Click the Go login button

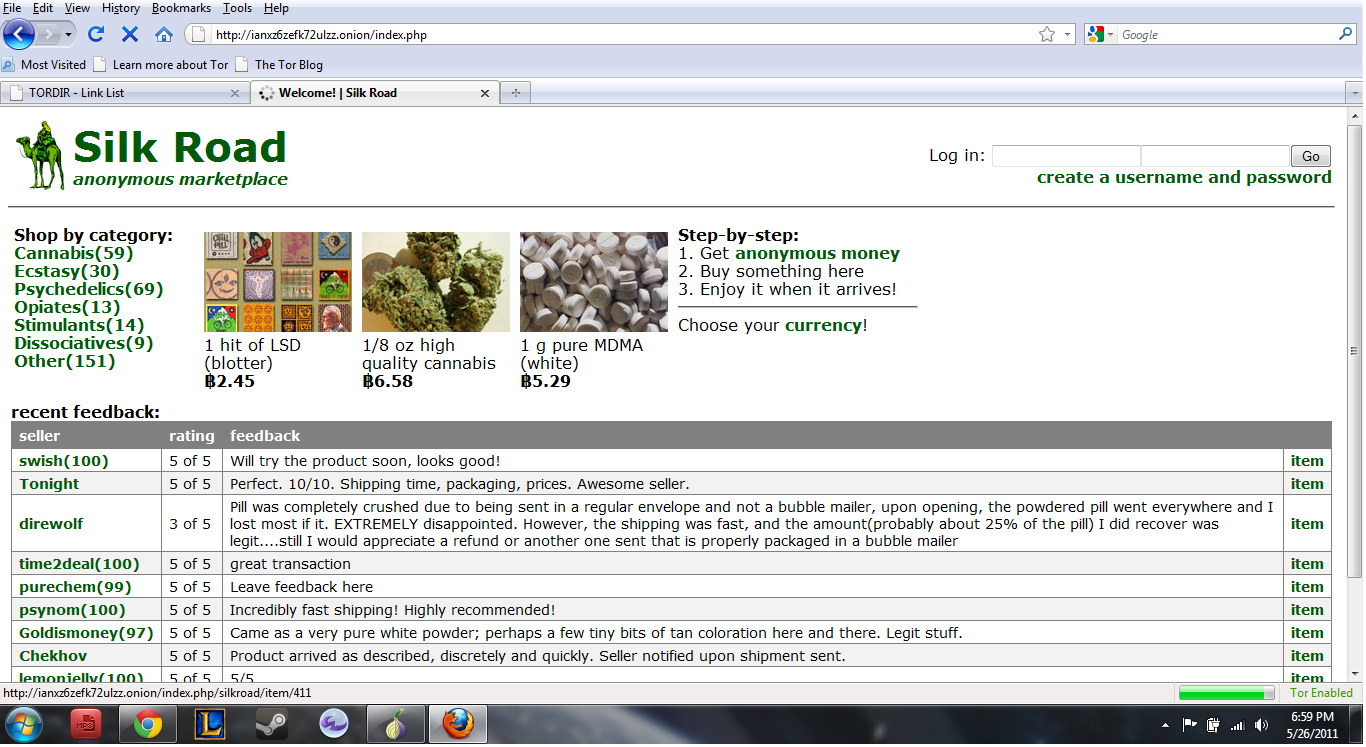[x=1311, y=156]
